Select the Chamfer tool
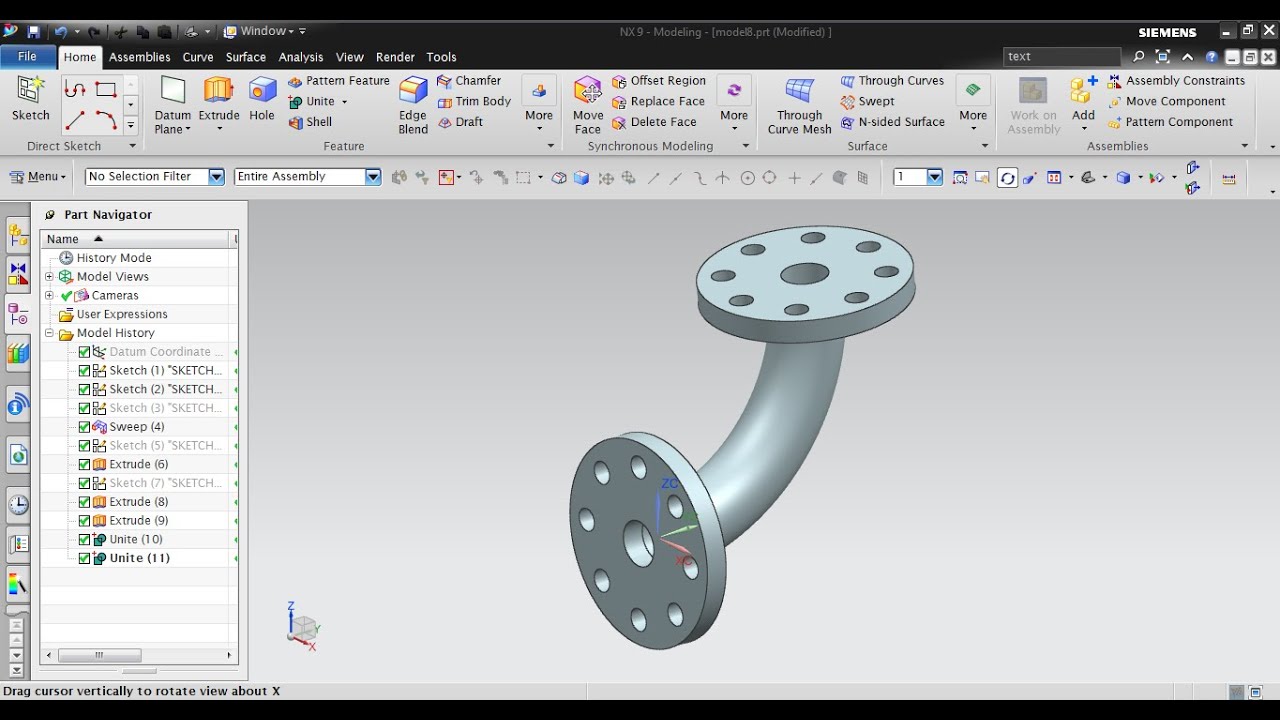1280x720 pixels. coord(469,80)
